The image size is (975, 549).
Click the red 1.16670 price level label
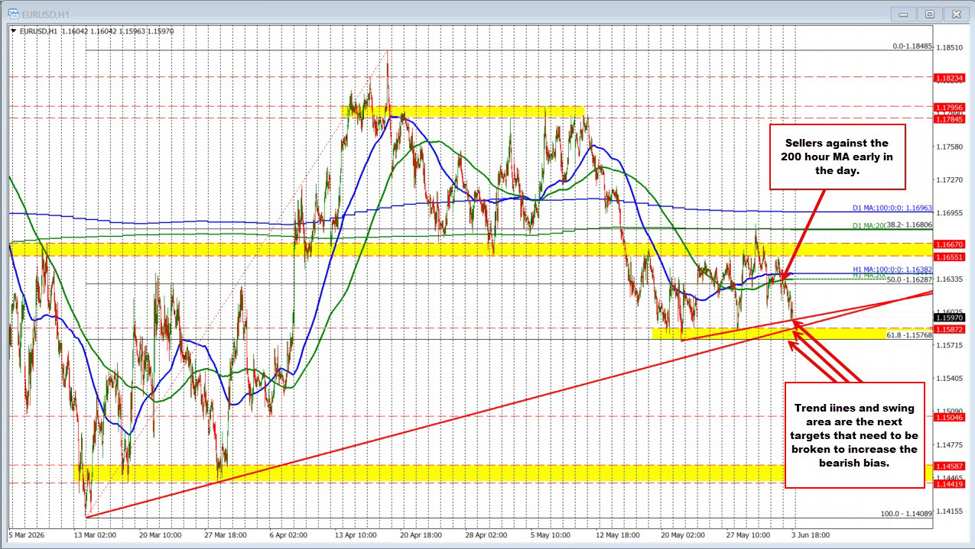pos(950,245)
